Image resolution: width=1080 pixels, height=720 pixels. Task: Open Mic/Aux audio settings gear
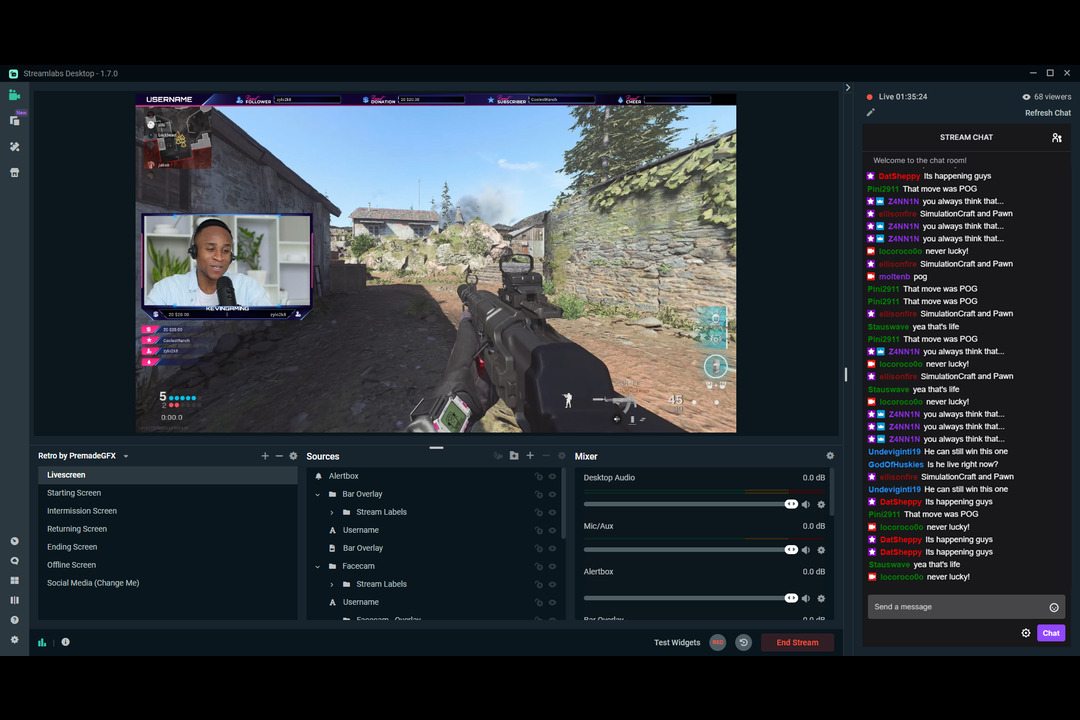pyautogui.click(x=821, y=550)
